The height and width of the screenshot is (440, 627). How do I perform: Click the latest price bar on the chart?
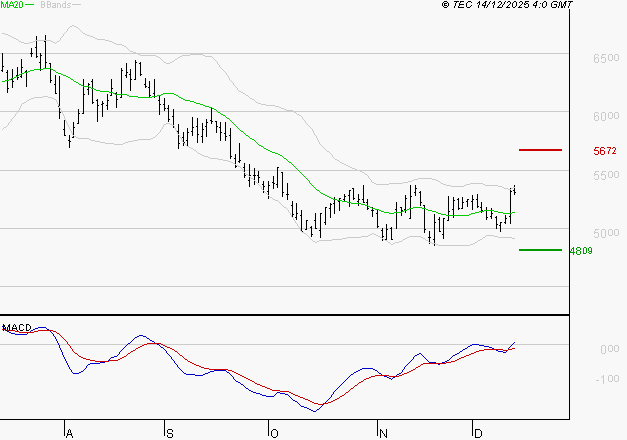click(515, 190)
